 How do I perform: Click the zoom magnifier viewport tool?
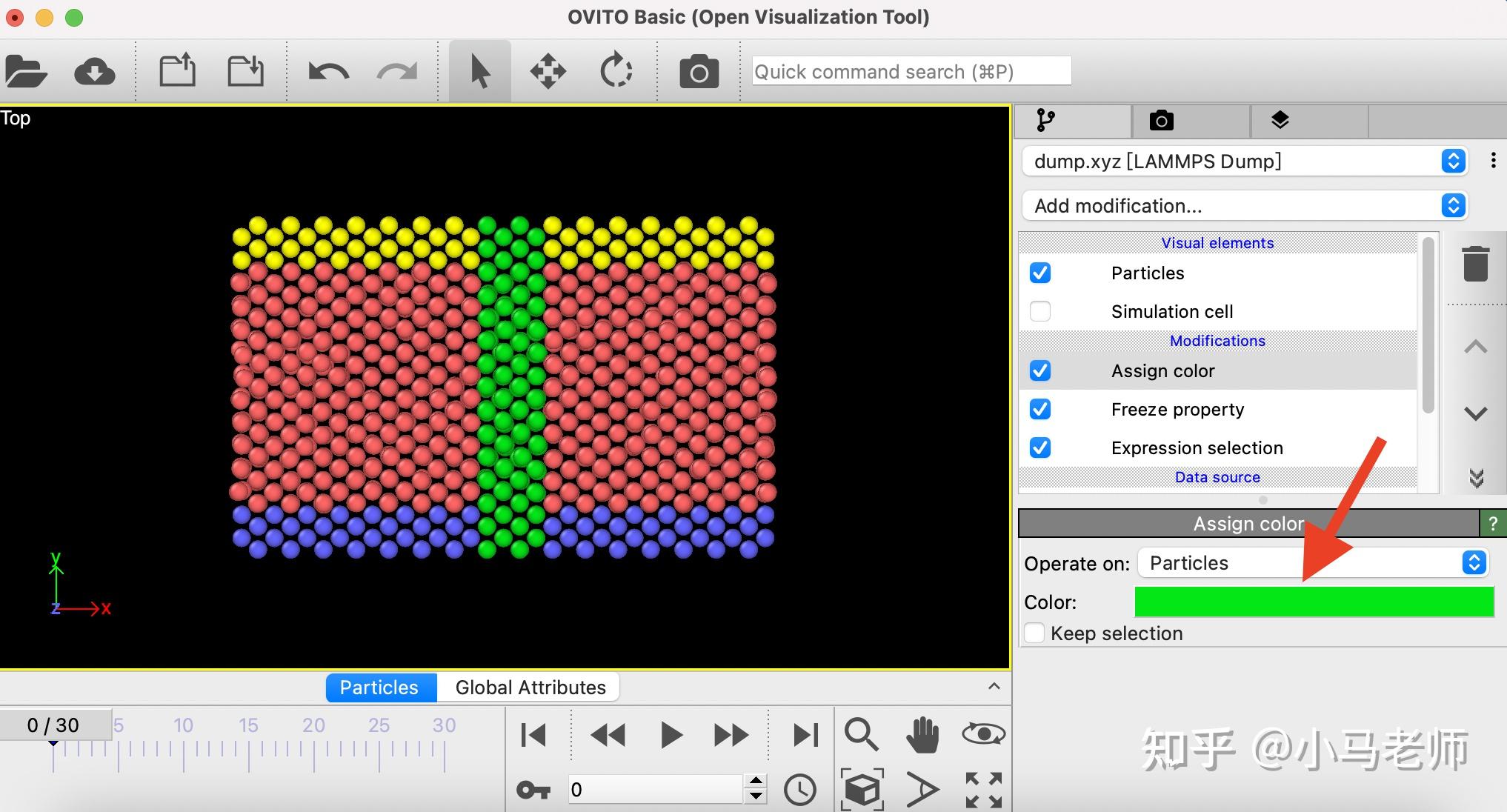861,734
